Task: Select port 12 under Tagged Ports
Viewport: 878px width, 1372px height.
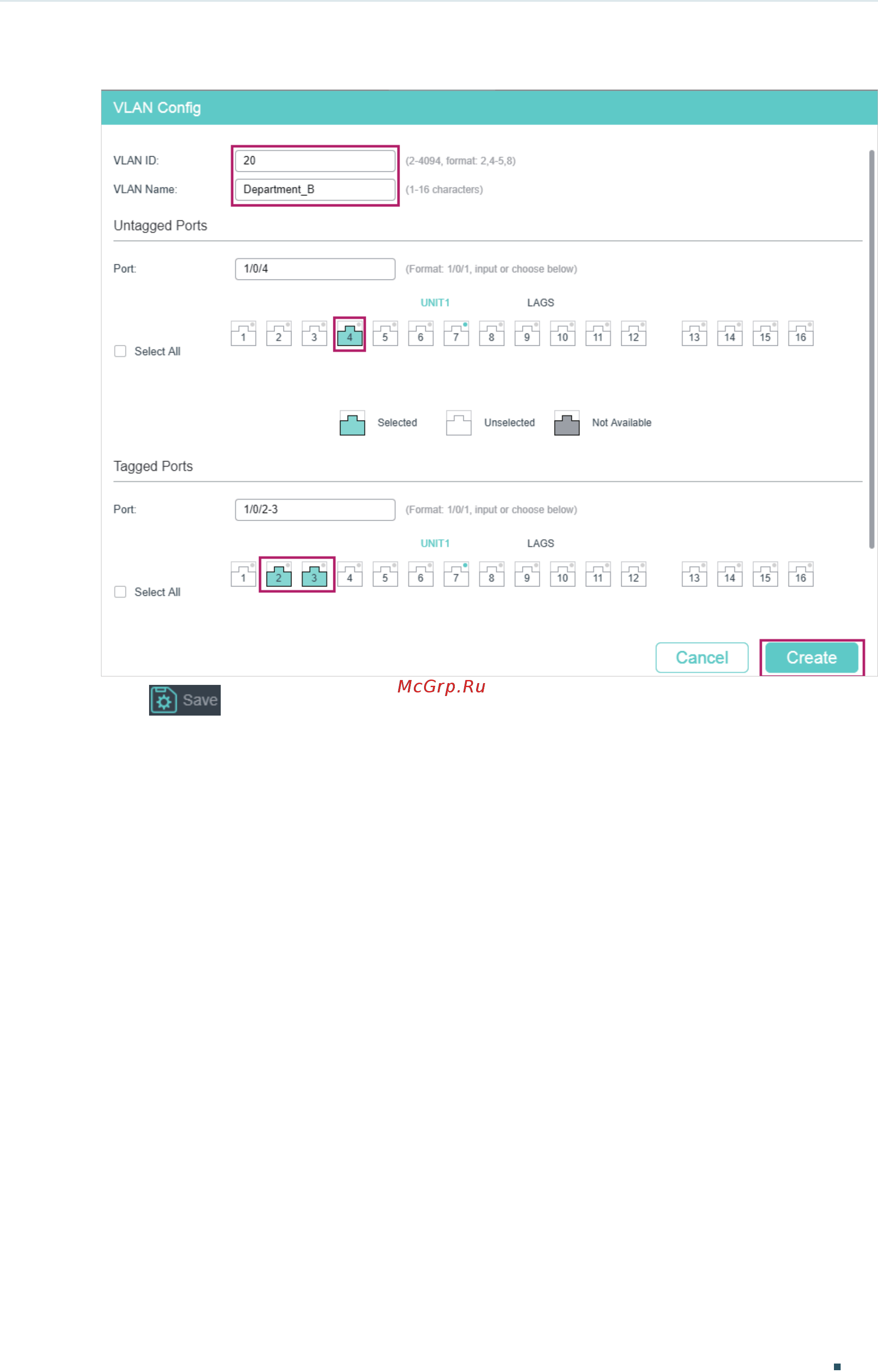Action: click(633, 574)
